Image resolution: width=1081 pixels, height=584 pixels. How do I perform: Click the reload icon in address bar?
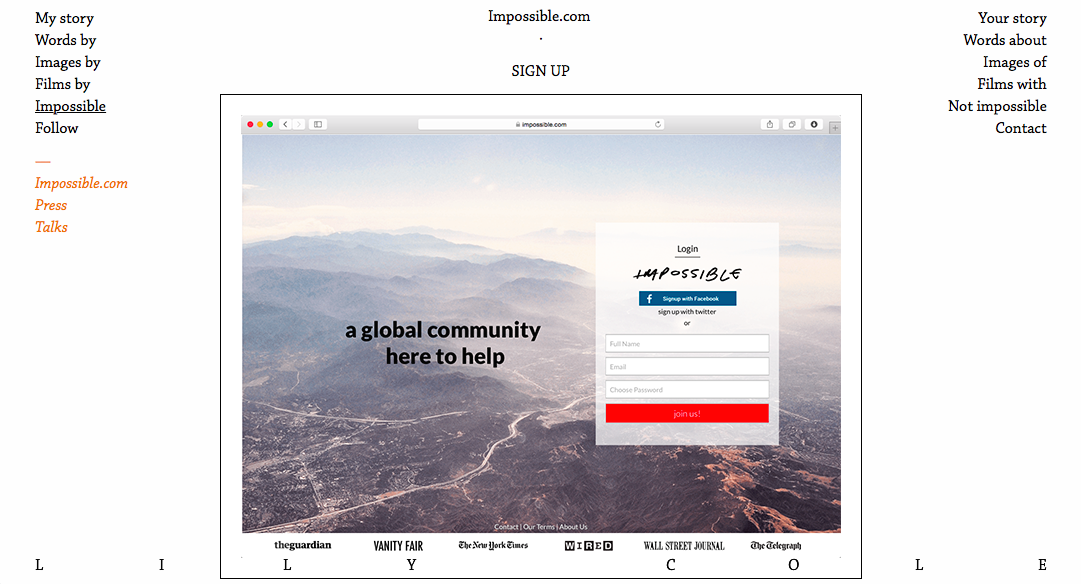pyautogui.click(x=658, y=124)
